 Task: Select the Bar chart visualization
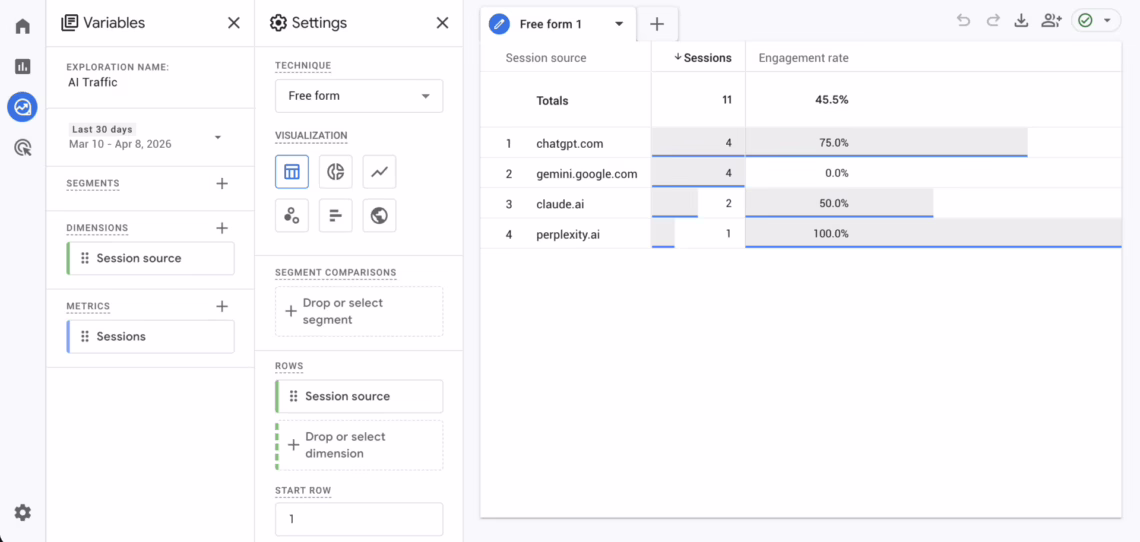pyautogui.click(x=335, y=215)
